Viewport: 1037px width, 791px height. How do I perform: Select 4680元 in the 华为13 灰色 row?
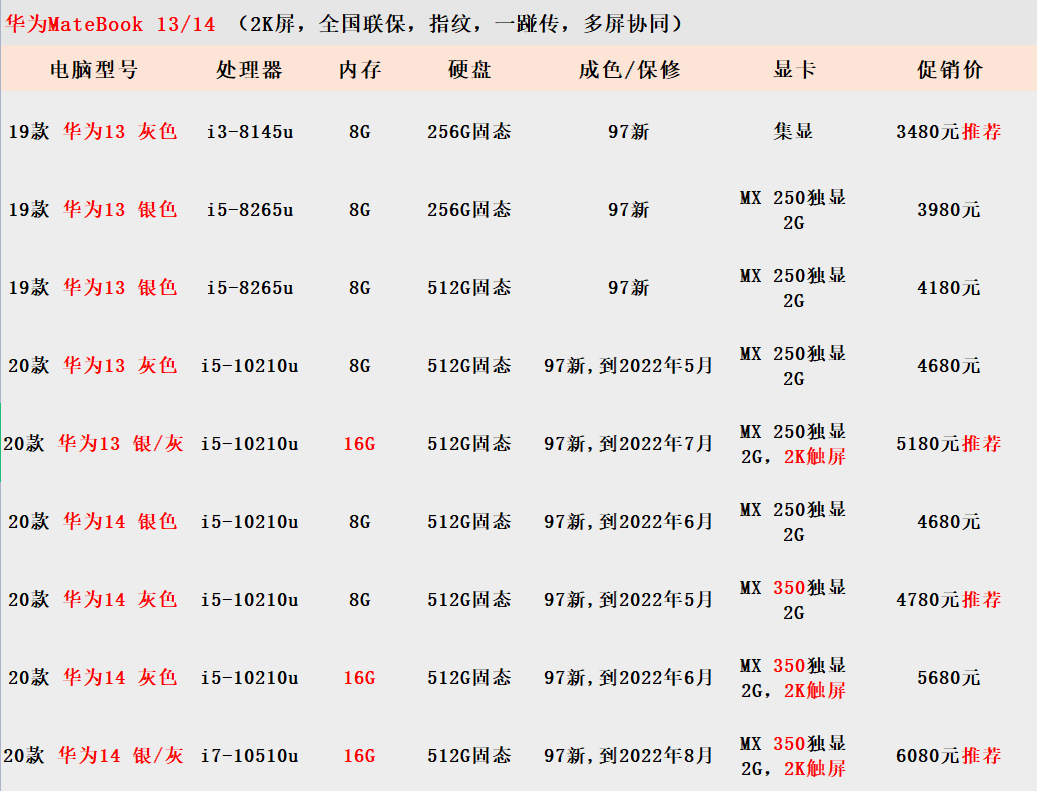click(948, 366)
